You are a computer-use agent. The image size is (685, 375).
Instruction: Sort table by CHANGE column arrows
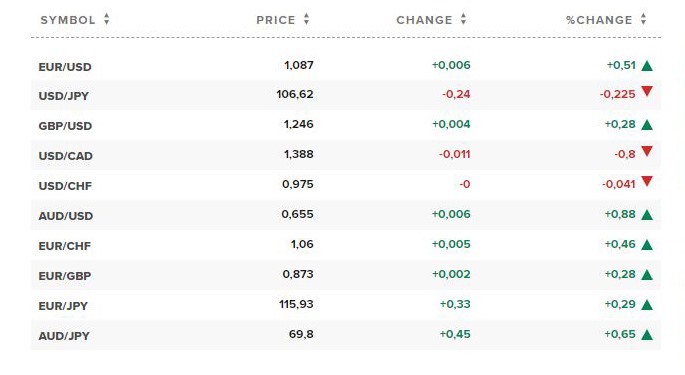[x=464, y=19]
